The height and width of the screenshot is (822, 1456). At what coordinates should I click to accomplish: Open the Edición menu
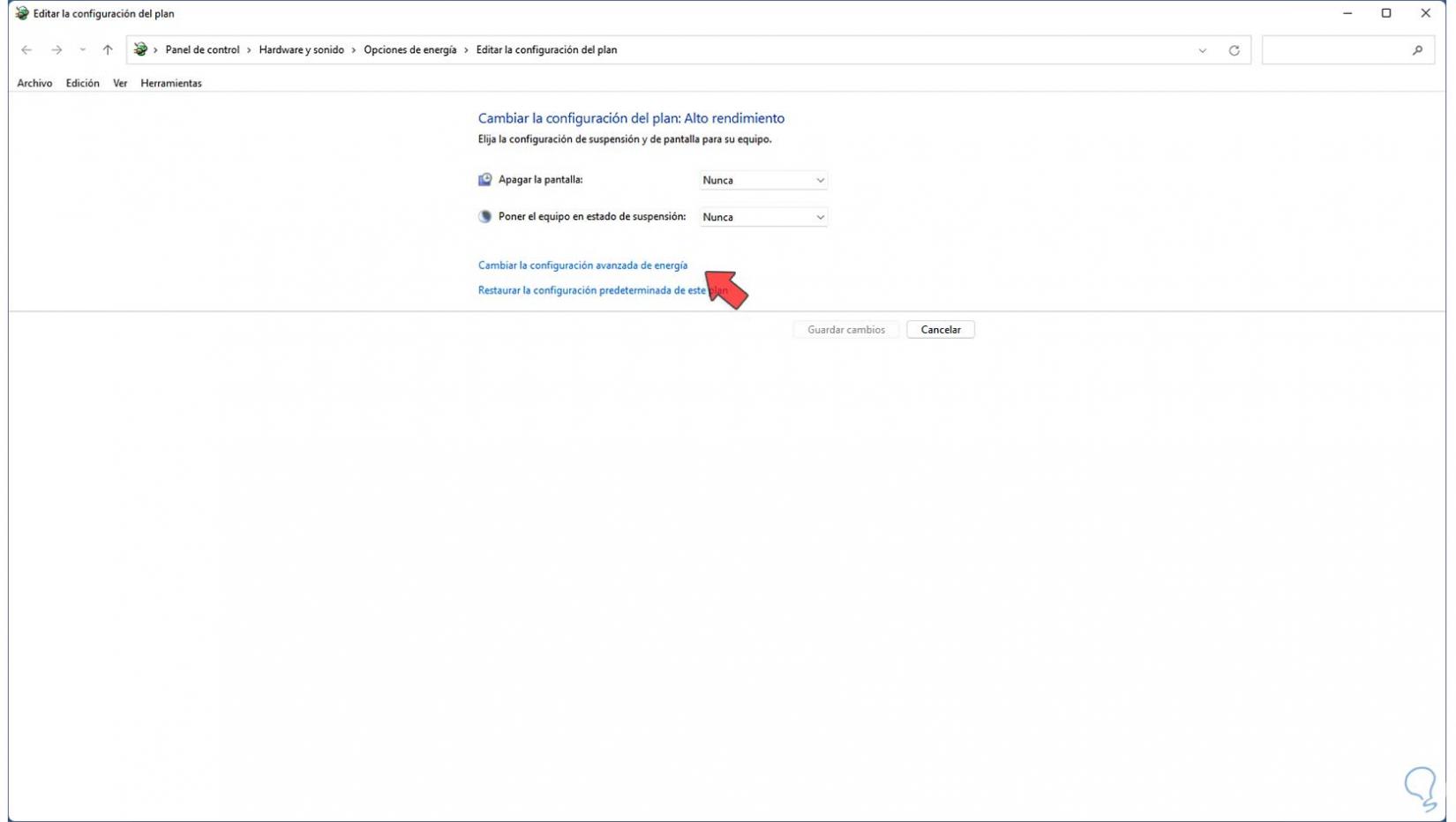pos(82,83)
